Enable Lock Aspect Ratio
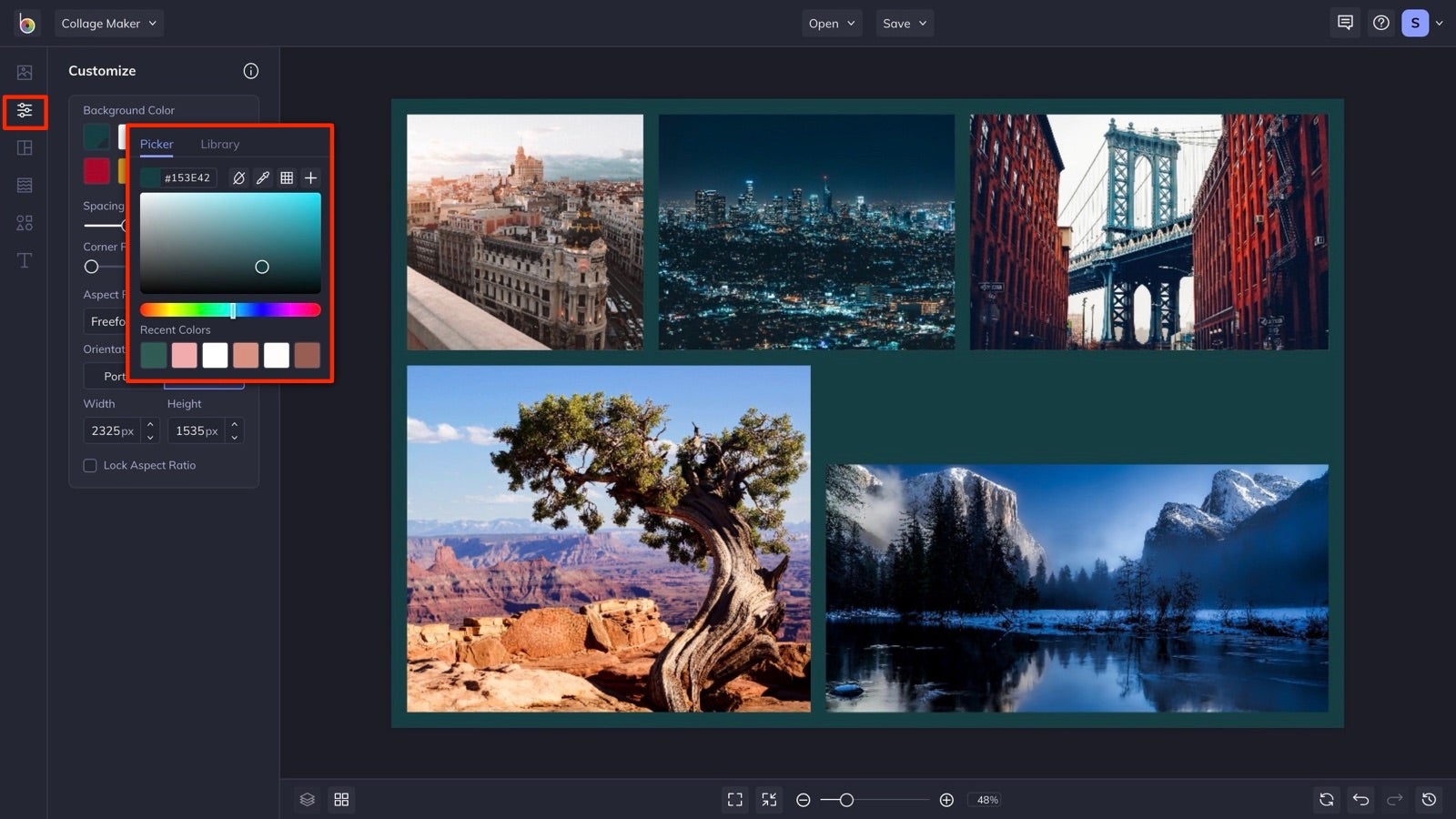Viewport: 1456px width, 819px height. click(x=89, y=465)
